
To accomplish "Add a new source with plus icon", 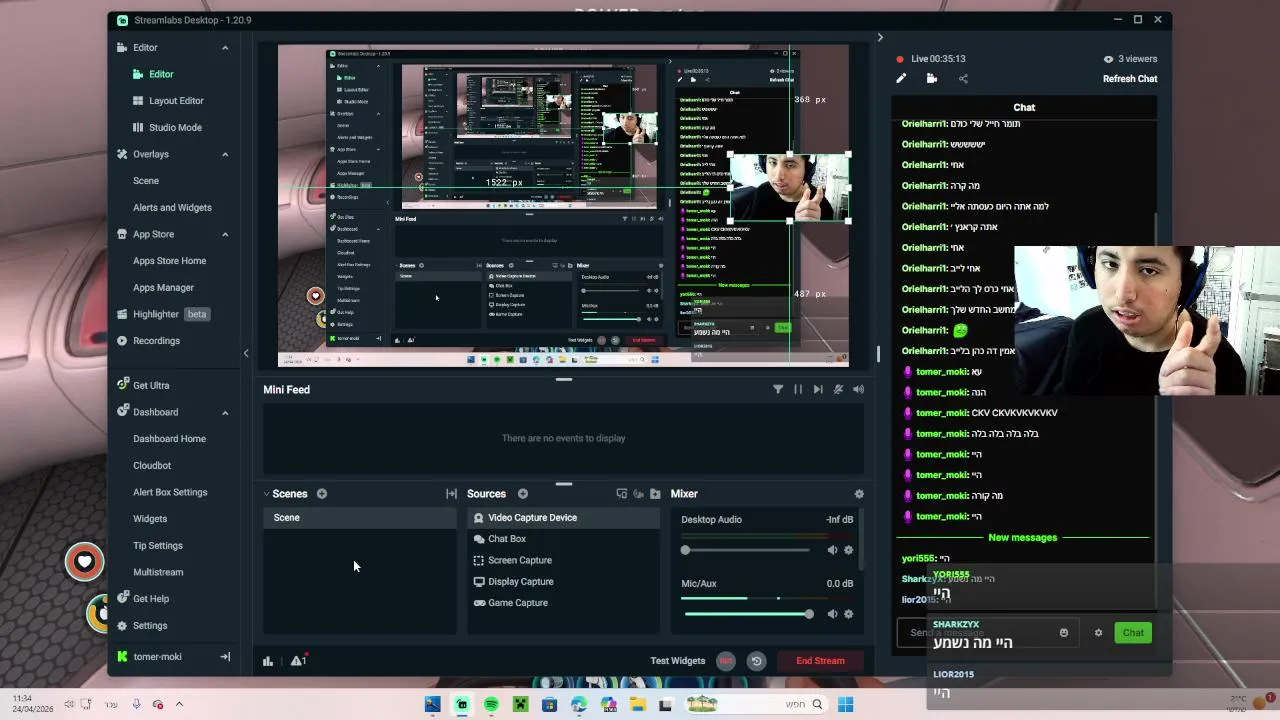I will pyautogui.click(x=523, y=494).
